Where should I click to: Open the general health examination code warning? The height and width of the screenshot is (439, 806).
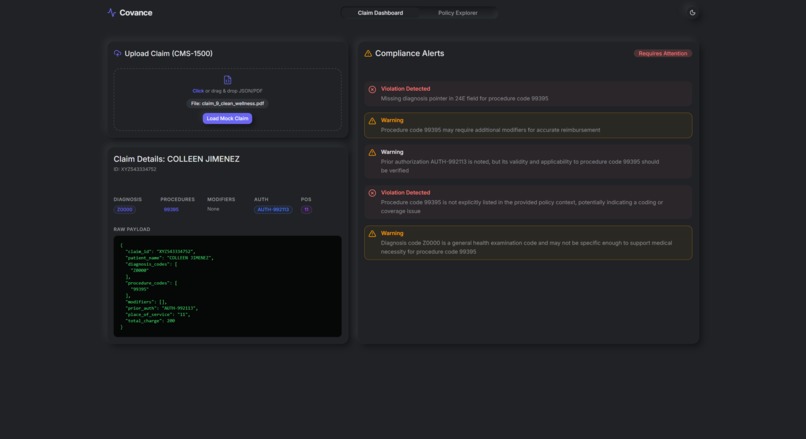coord(528,242)
